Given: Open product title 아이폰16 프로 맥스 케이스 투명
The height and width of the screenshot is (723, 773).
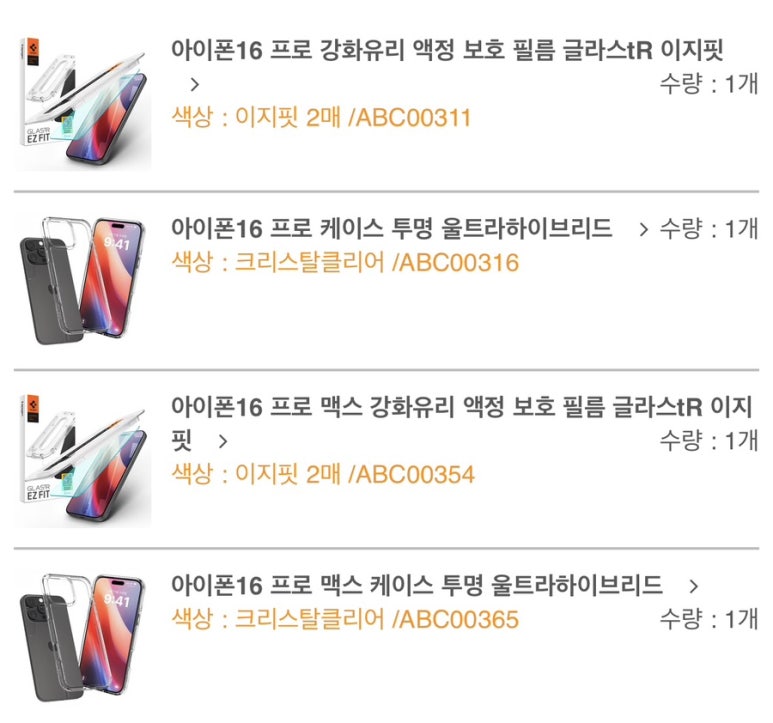Looking at the screenshot, I should (x=417, y=585).
